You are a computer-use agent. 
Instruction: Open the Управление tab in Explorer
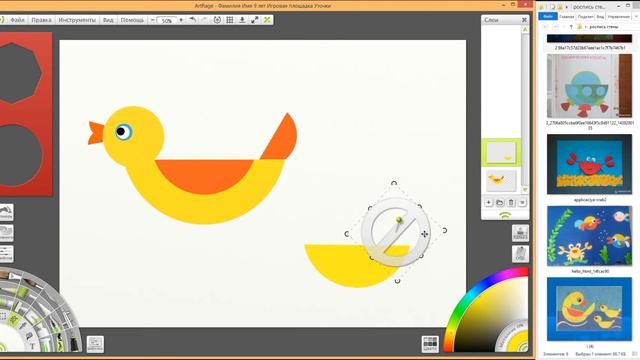618,17
